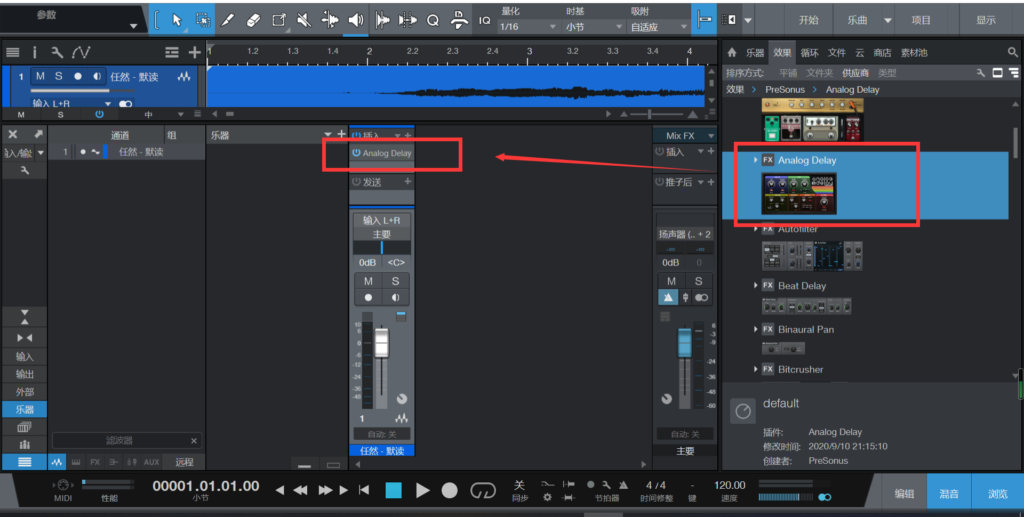
Task: Toggle the loop button in transport
Action: pyautogui.click(x=483, y=490)
